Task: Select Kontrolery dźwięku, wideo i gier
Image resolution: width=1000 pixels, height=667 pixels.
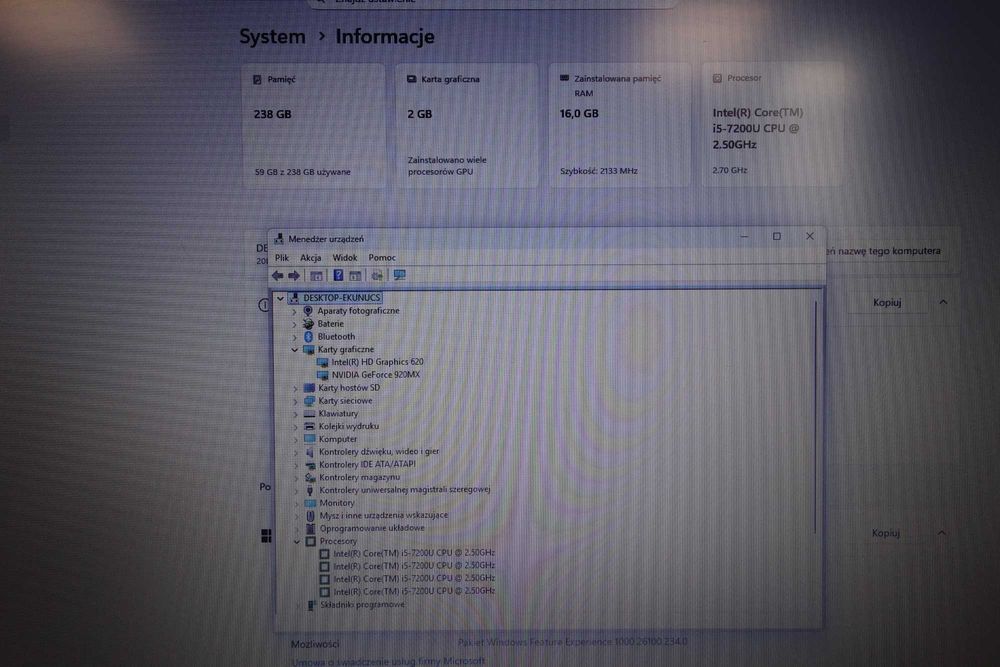Action: 379,451
